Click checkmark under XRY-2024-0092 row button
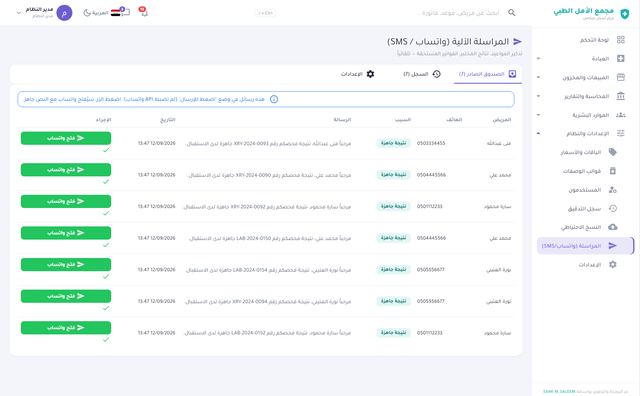The image size is (640, 396). [106, 213]
